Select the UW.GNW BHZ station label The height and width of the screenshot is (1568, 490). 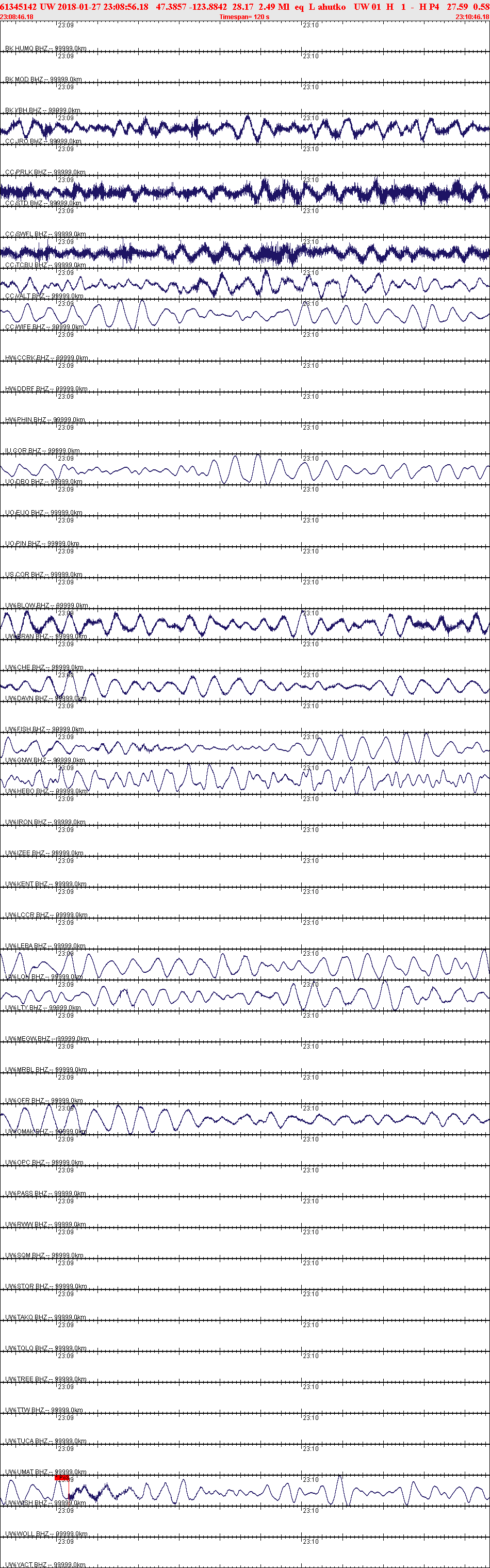tap(44, 760)
